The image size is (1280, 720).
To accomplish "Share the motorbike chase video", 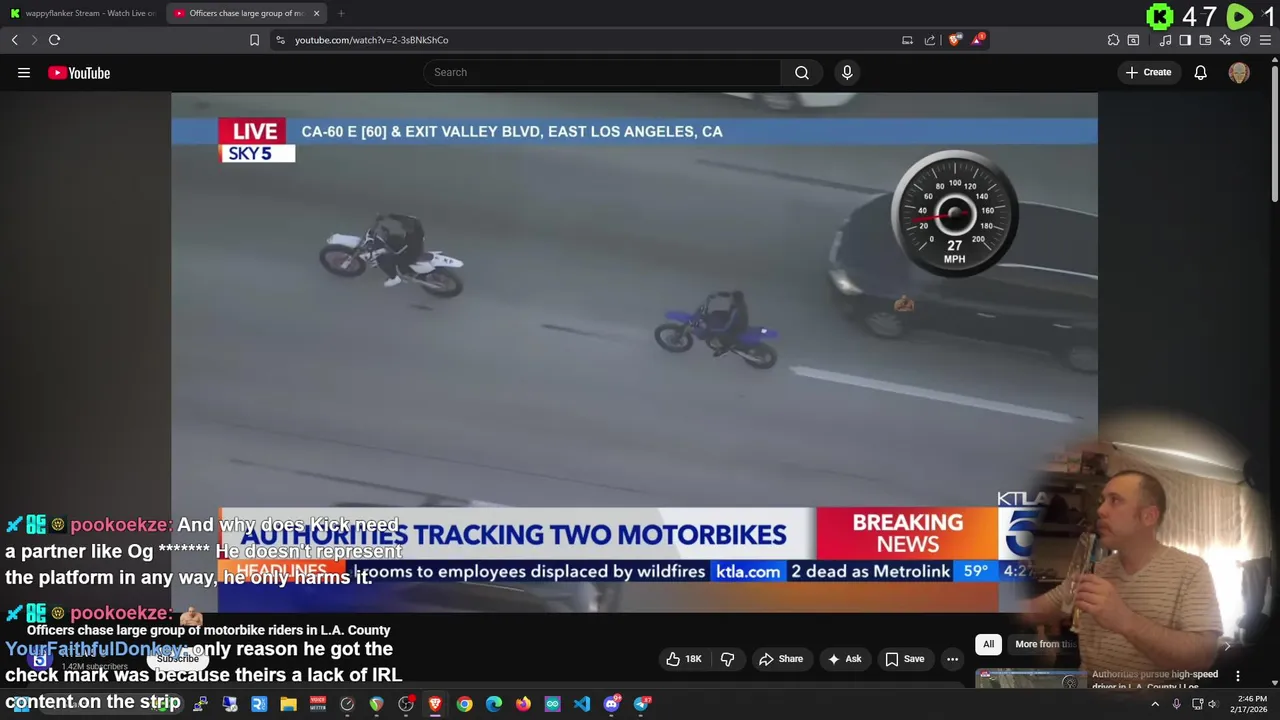I will [780, 659].
